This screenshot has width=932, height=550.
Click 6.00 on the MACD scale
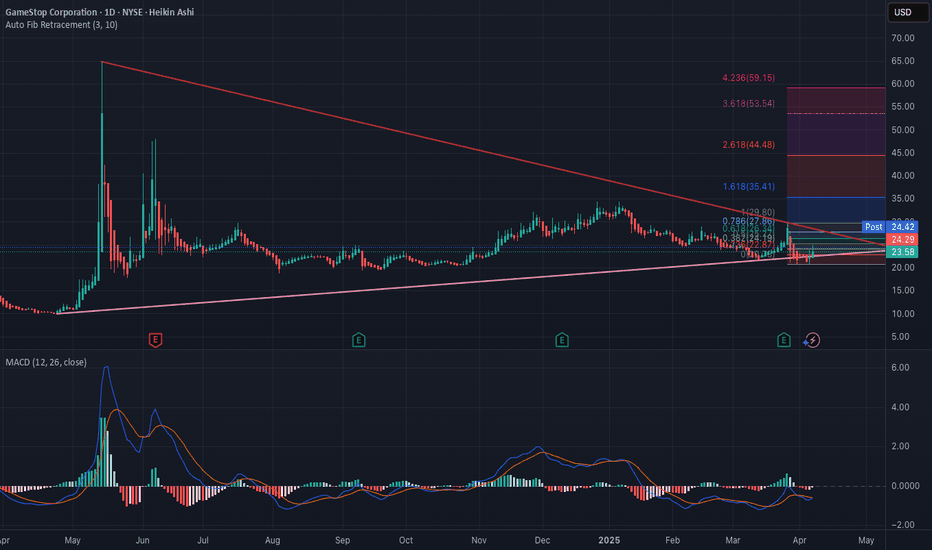coord(900,367)
